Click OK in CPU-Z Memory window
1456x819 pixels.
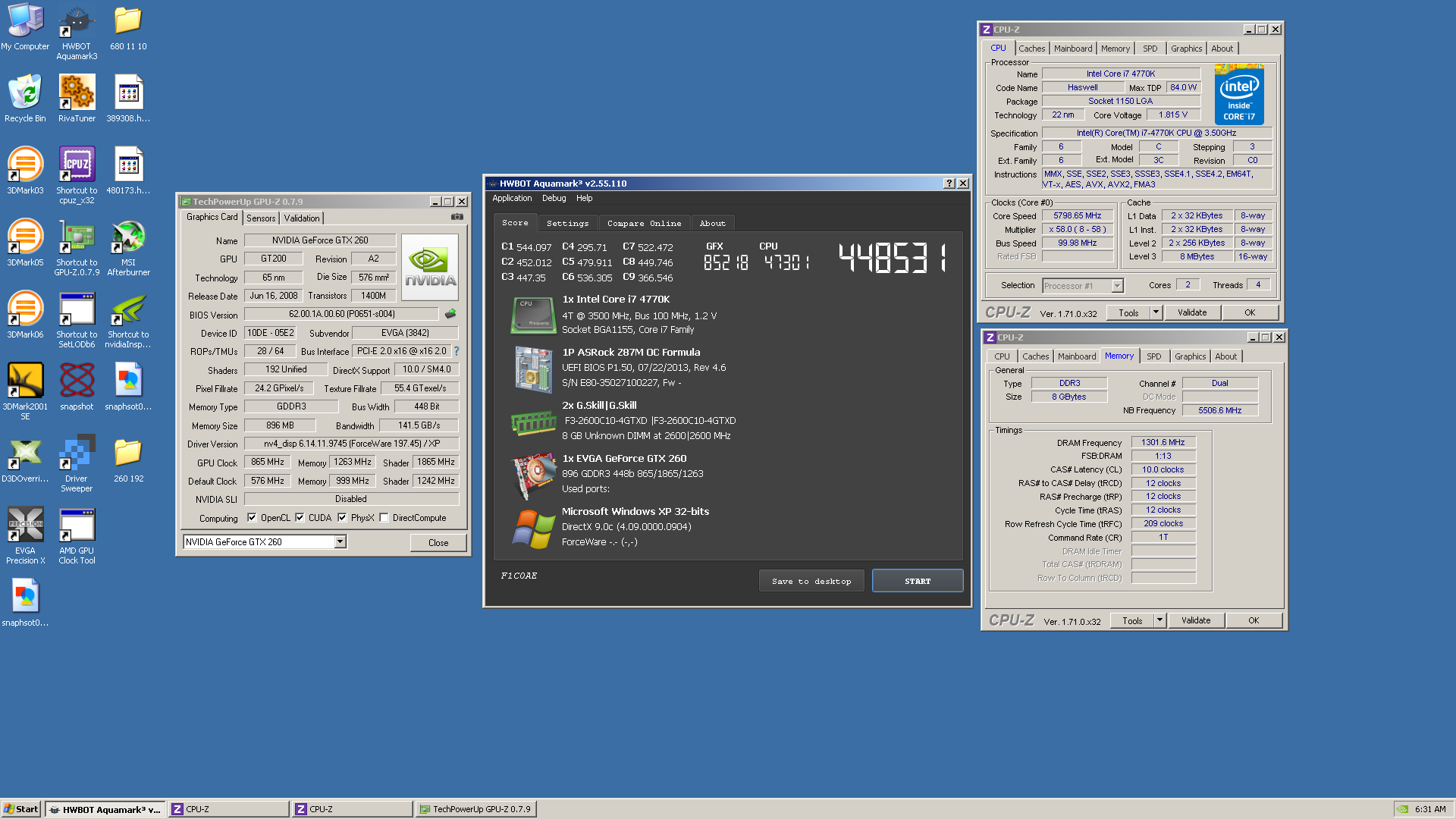tap(1254, 620)
